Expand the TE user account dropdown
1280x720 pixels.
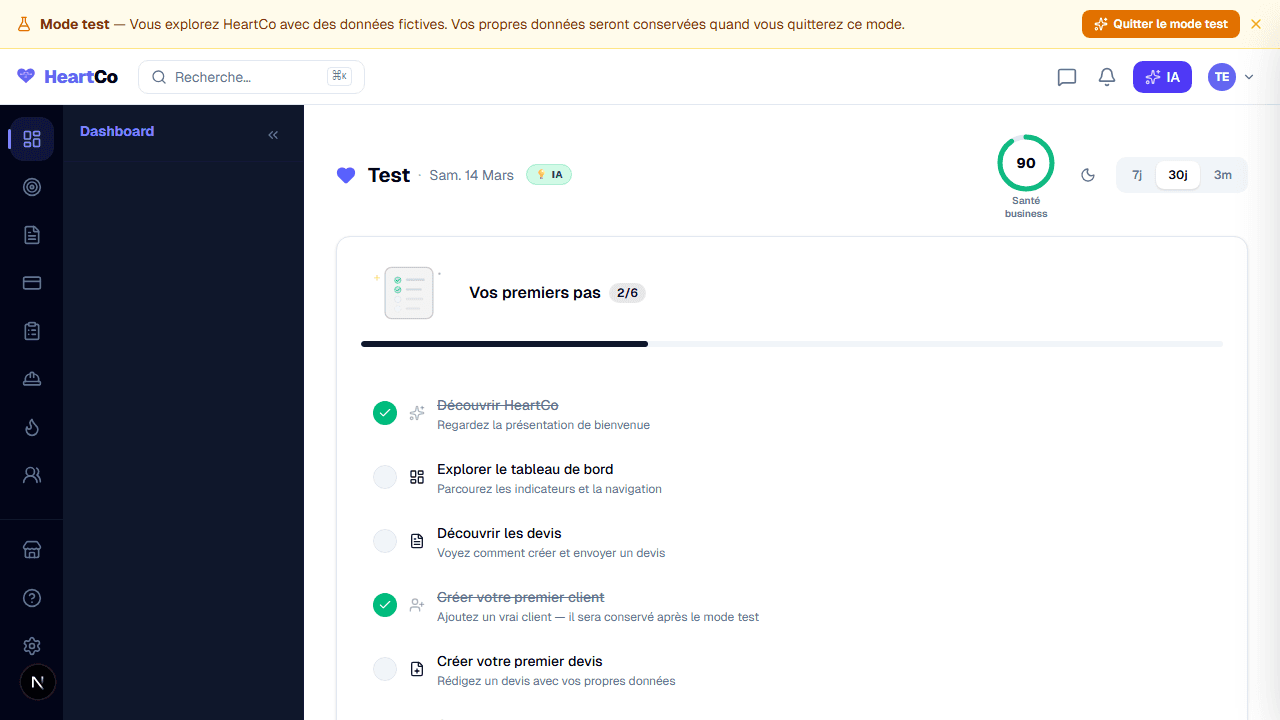point(1231,77)
